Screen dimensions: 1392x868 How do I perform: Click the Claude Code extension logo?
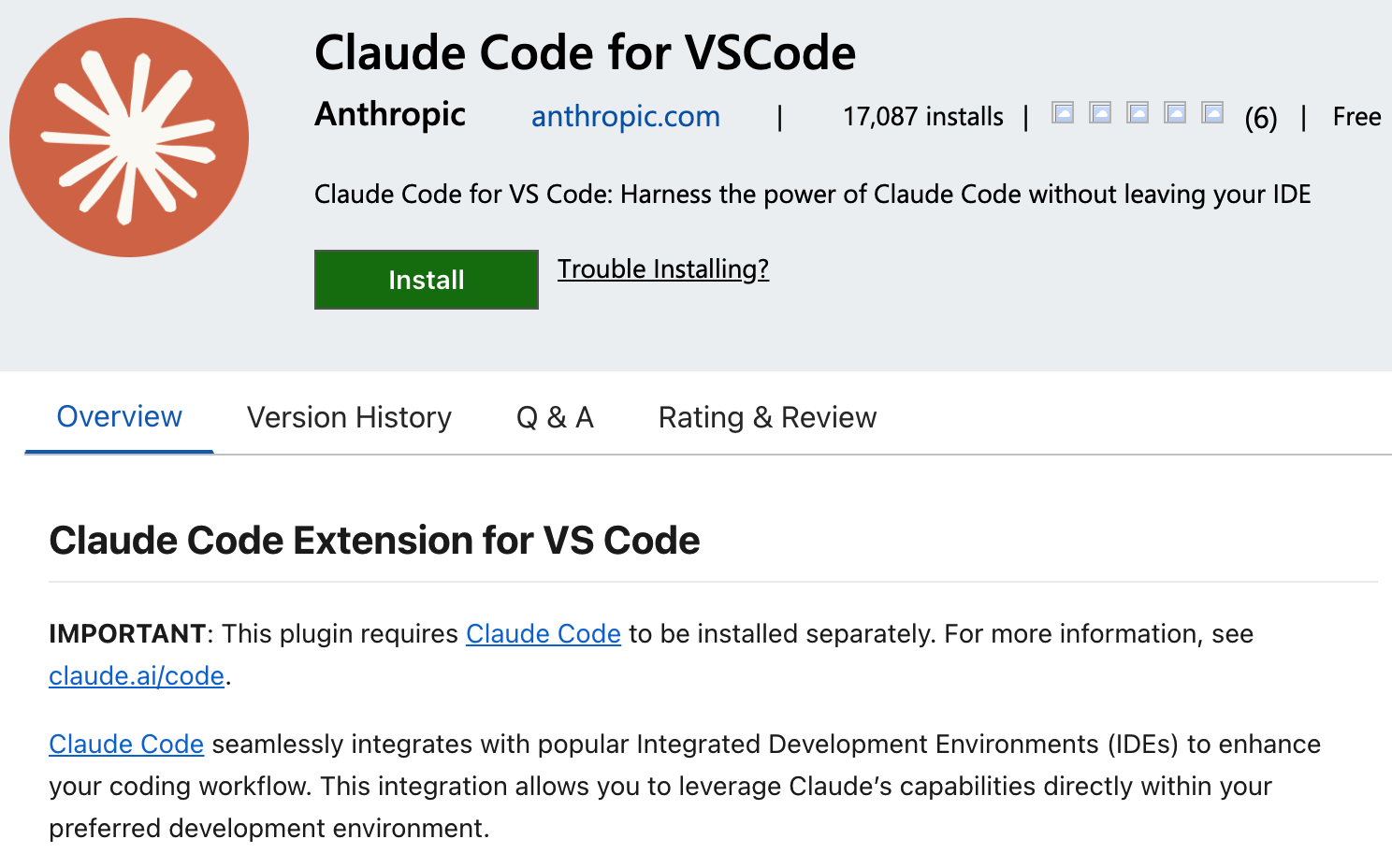[x=128, y=137]
